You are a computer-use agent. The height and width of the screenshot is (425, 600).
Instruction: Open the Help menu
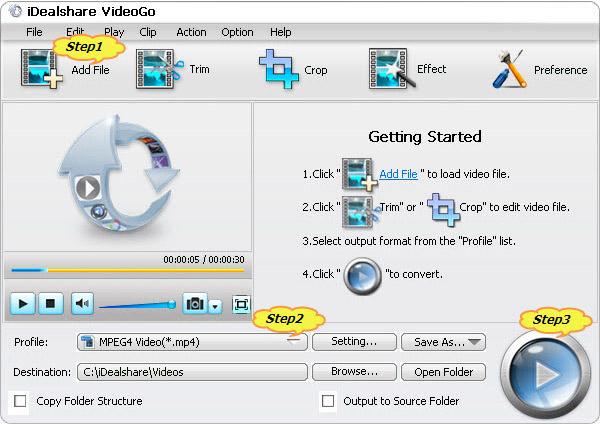(x=280, y=32)
